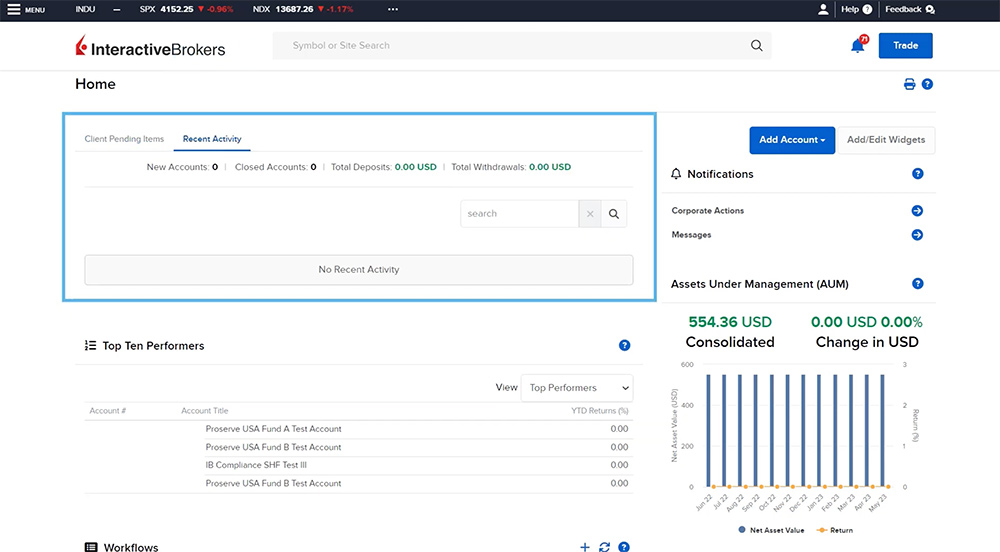Click the search magnifier in Recent Activity
The image size is (1000, 552).
(x=614, y=214)
